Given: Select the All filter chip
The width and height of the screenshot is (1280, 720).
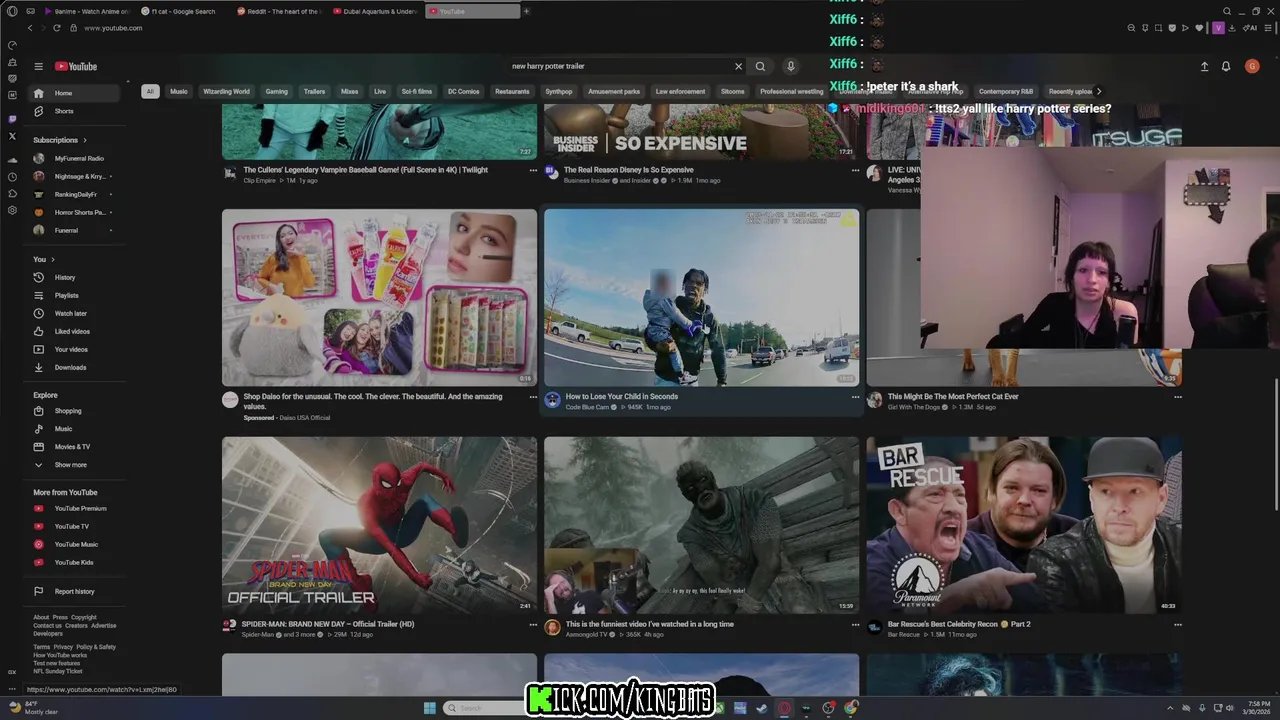Looking at the screenshot, I should [x=150, y=91].
